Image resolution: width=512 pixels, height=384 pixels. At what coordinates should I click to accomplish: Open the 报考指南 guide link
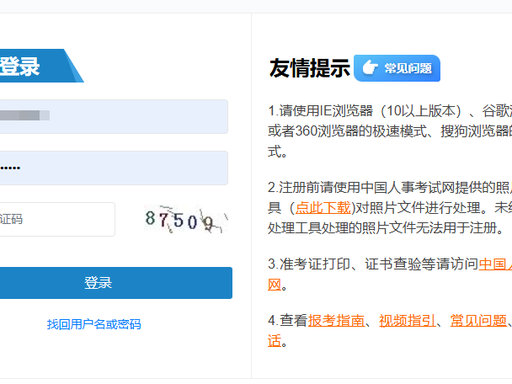click(336, 321)
